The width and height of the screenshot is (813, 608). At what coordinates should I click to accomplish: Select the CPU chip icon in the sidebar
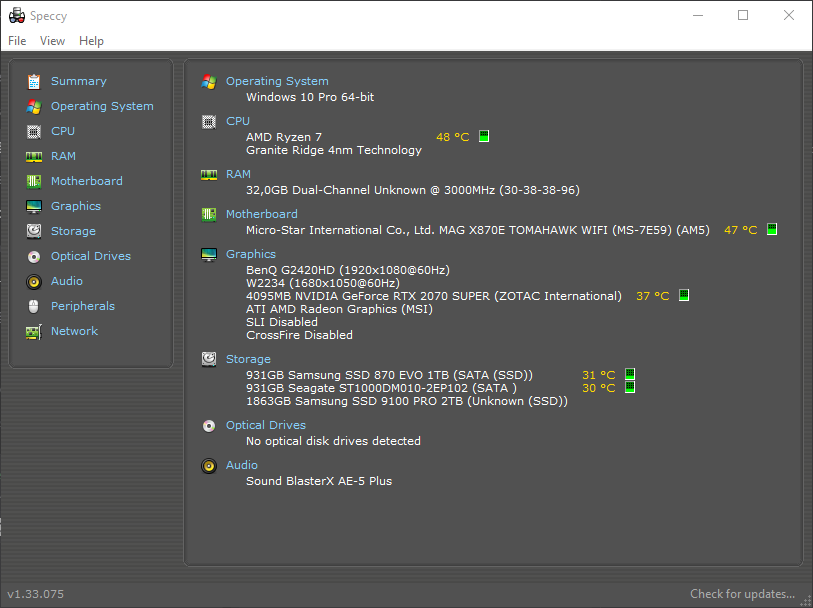click(x=34, y=131)
